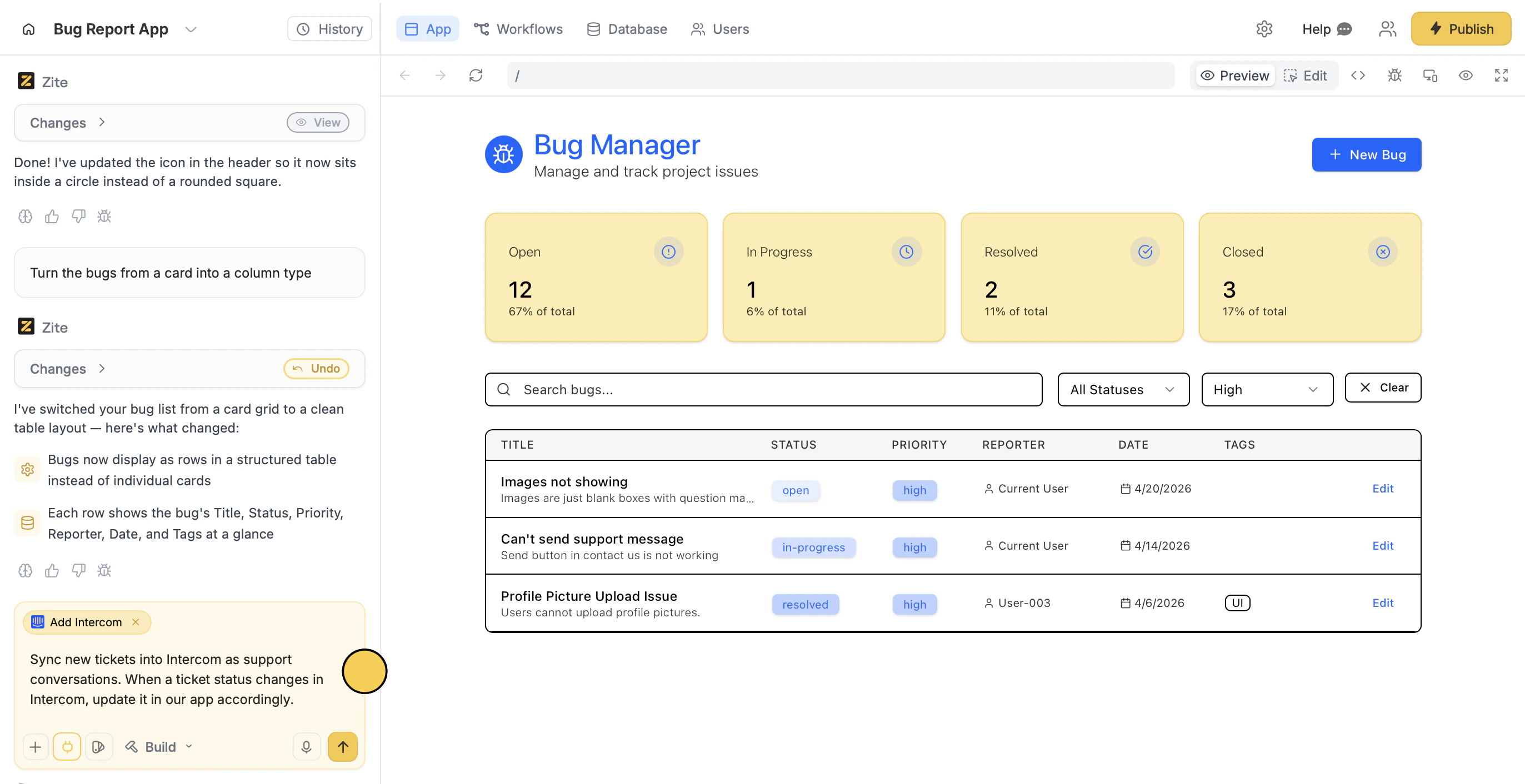Open the debug bug icon in preview toolbar
The height and width of the screenshot is (784, 1525).
1394,75
